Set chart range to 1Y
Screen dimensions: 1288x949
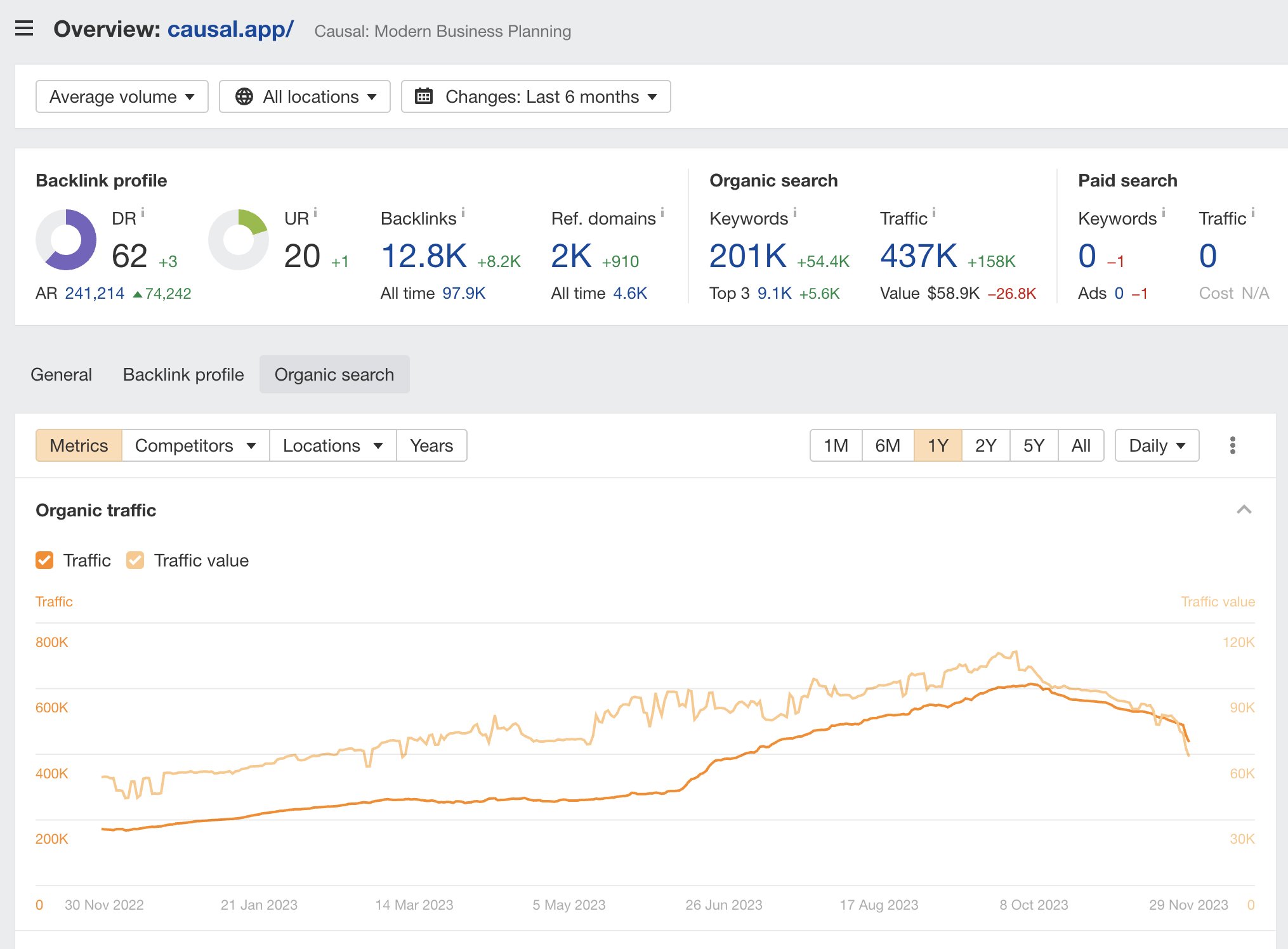pos(938,445)
